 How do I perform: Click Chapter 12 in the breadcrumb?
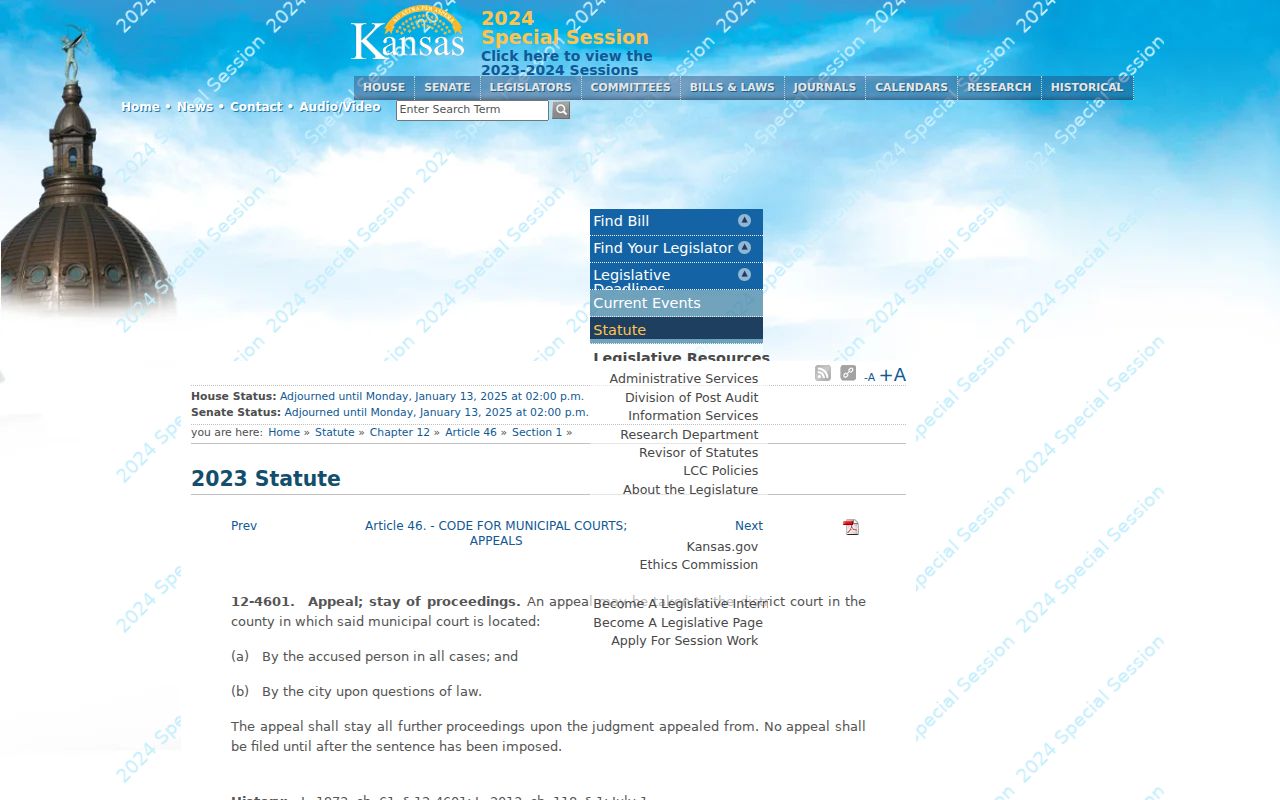[399, 432]
